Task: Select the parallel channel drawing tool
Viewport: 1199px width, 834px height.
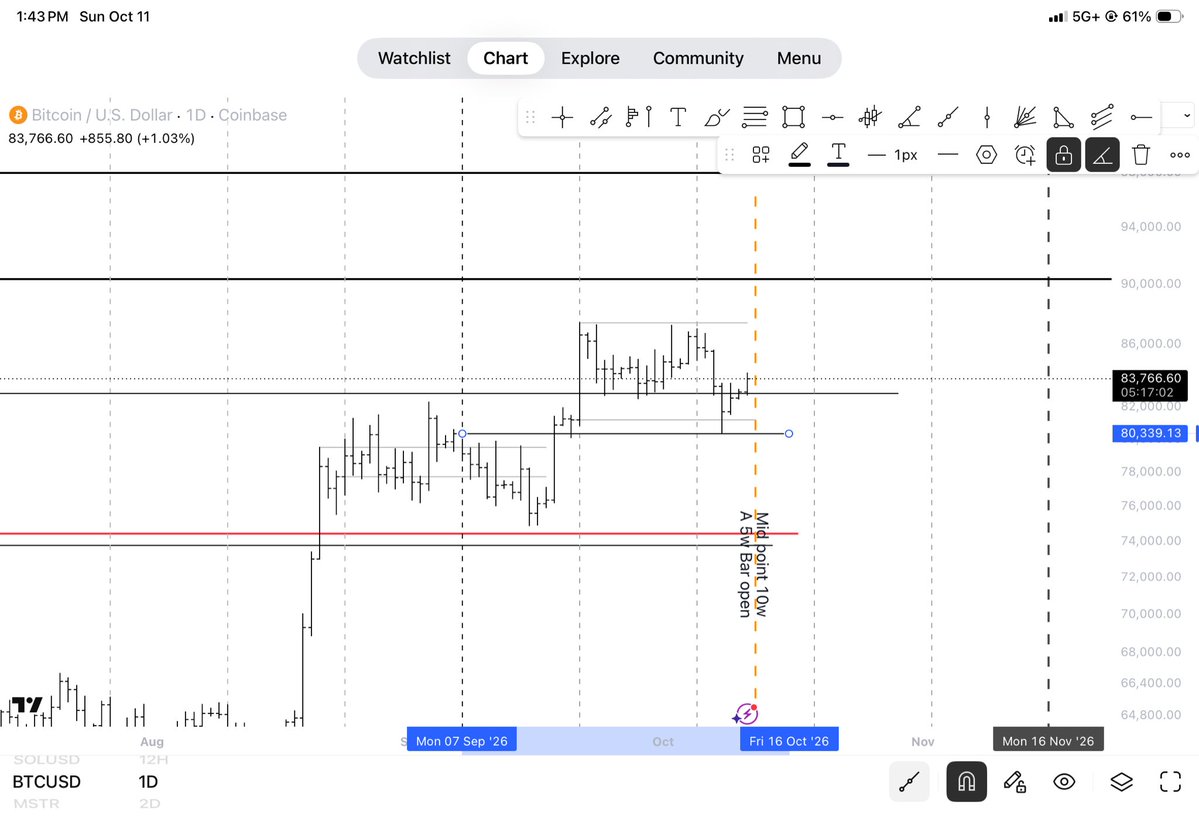Action: (x=600, y=117)
